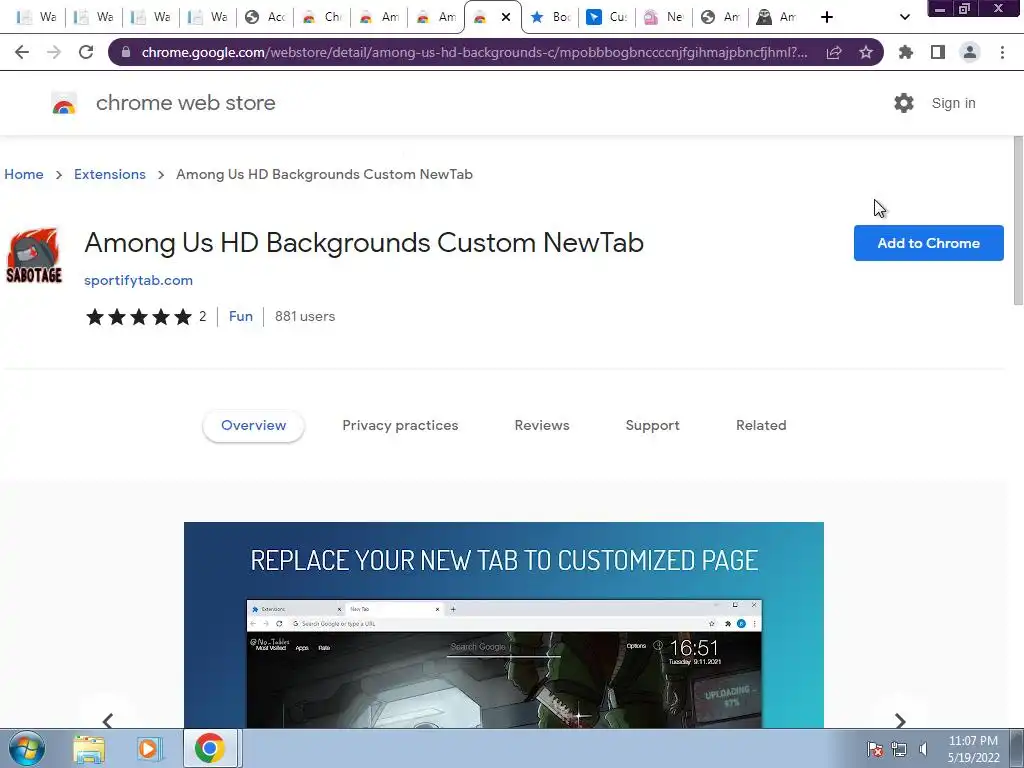
Task: Click the address bar URL
Action: tap(474, 52)
